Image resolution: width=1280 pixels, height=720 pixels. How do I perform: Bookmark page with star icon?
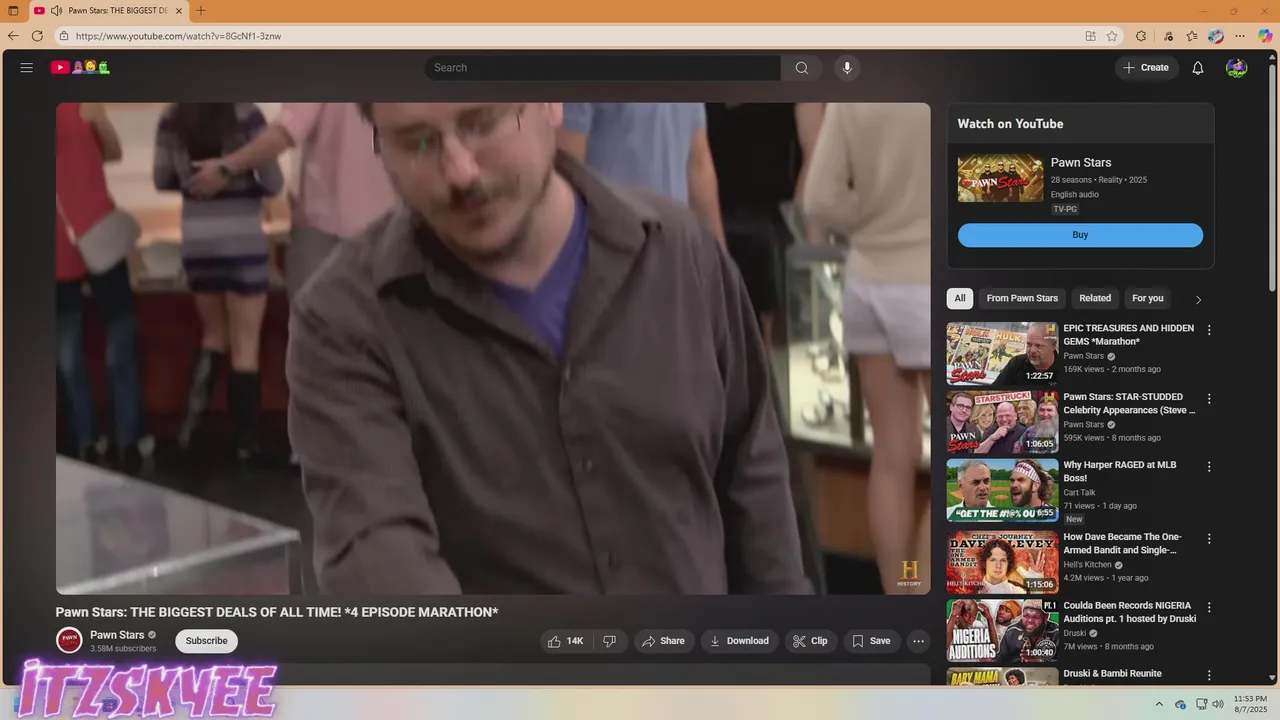1112,36
